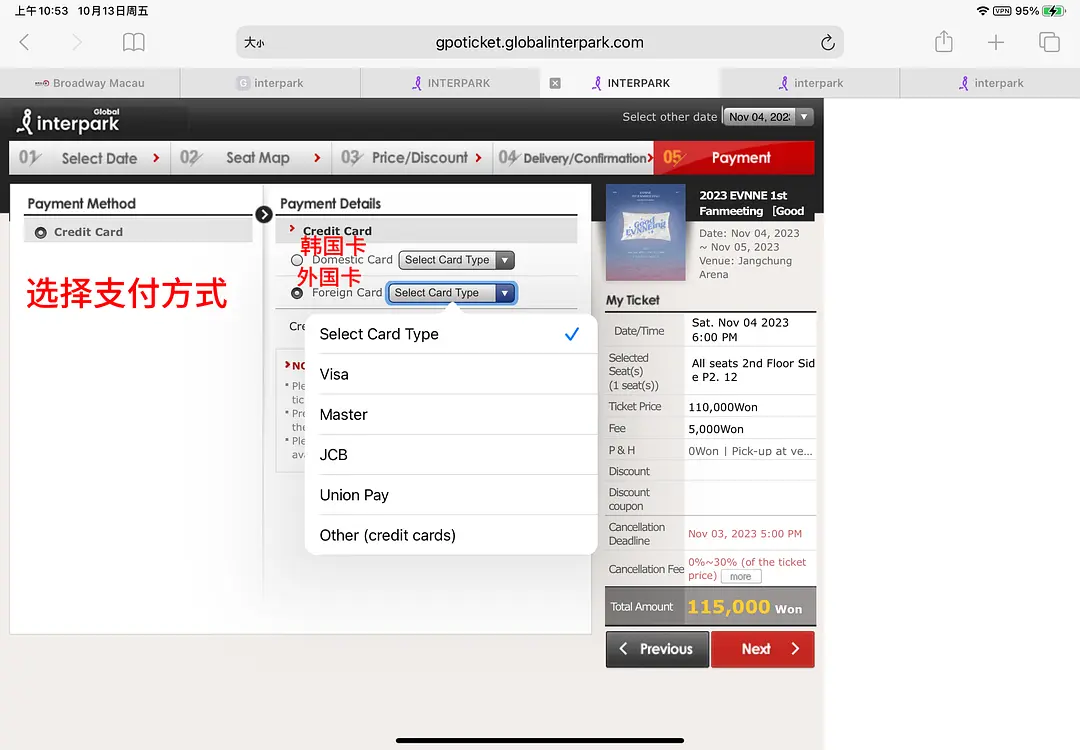Open the Select other date dropdown

(x=767, y=117)
